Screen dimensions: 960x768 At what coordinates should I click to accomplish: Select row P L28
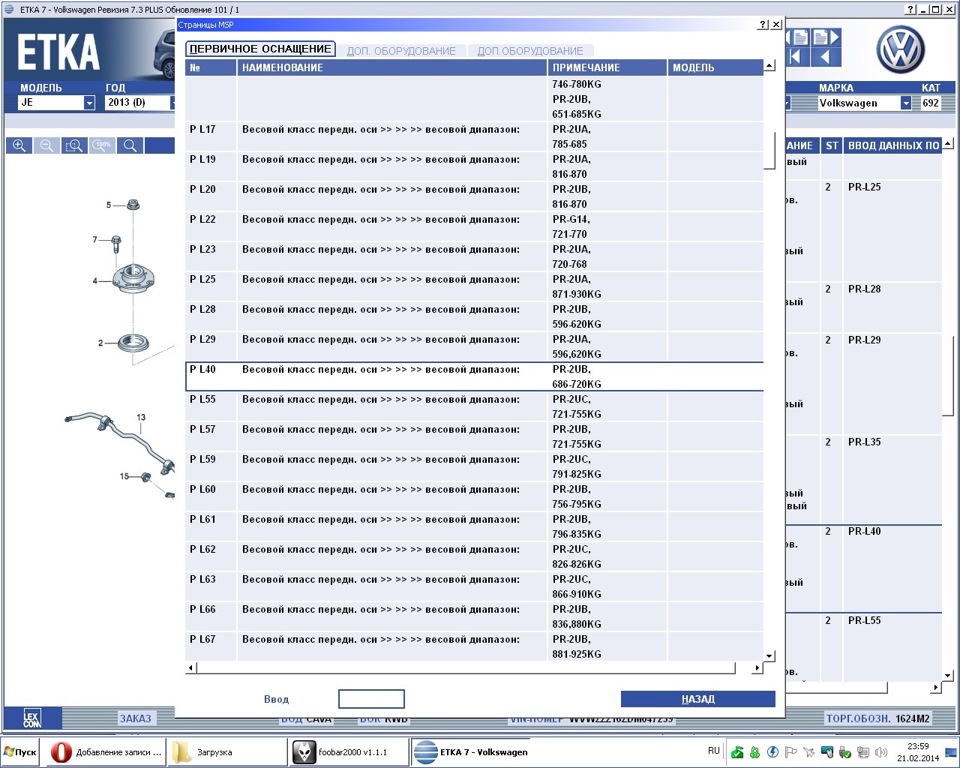[x=474, y=317]
